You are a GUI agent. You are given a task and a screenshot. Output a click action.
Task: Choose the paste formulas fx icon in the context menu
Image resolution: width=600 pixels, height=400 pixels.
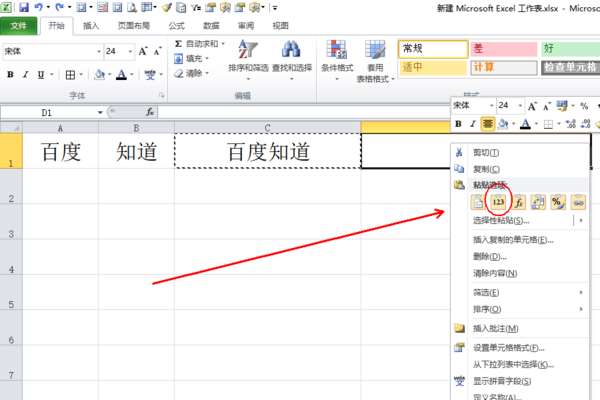[x=518, y=202]
